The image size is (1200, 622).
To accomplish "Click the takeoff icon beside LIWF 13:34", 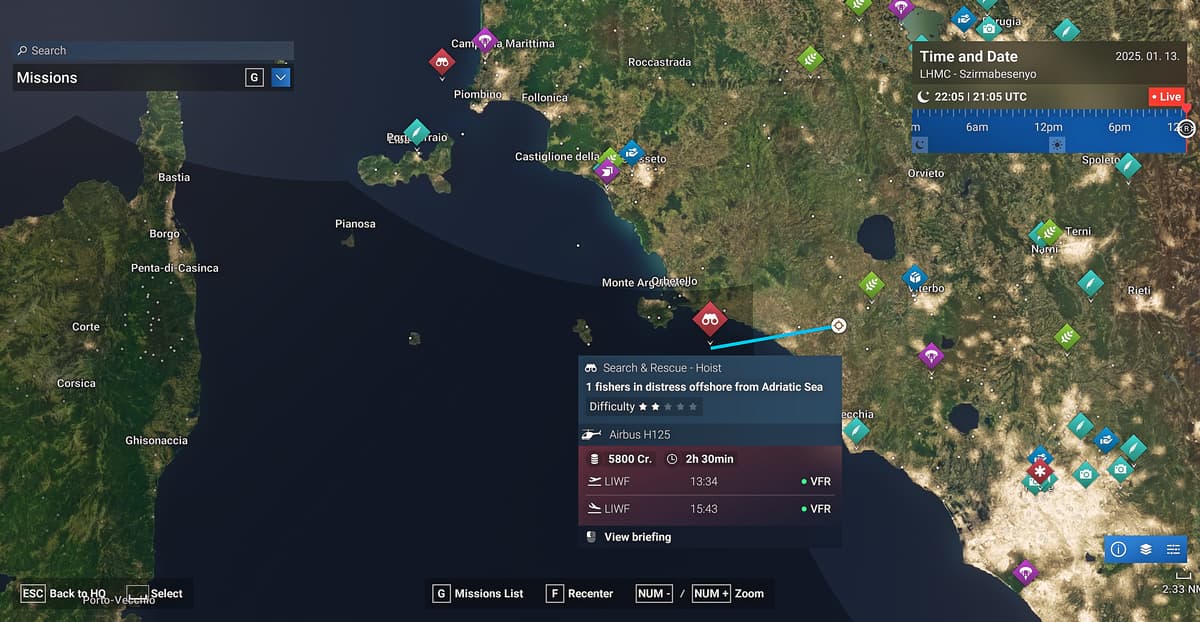I will (594, 482).
